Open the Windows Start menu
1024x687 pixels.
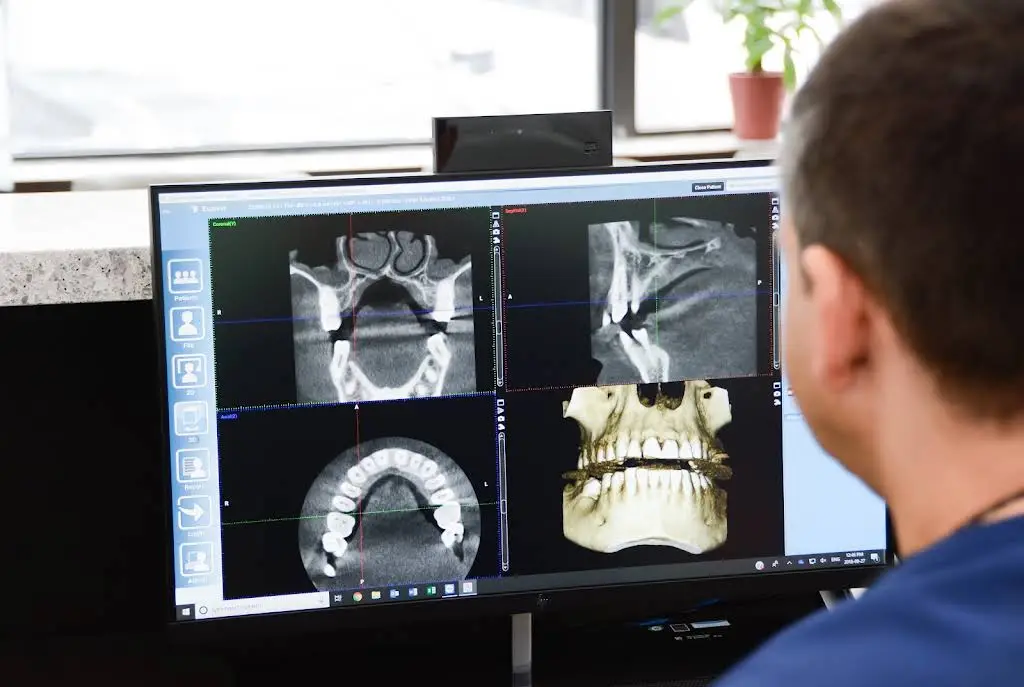[x=185, y=611]
